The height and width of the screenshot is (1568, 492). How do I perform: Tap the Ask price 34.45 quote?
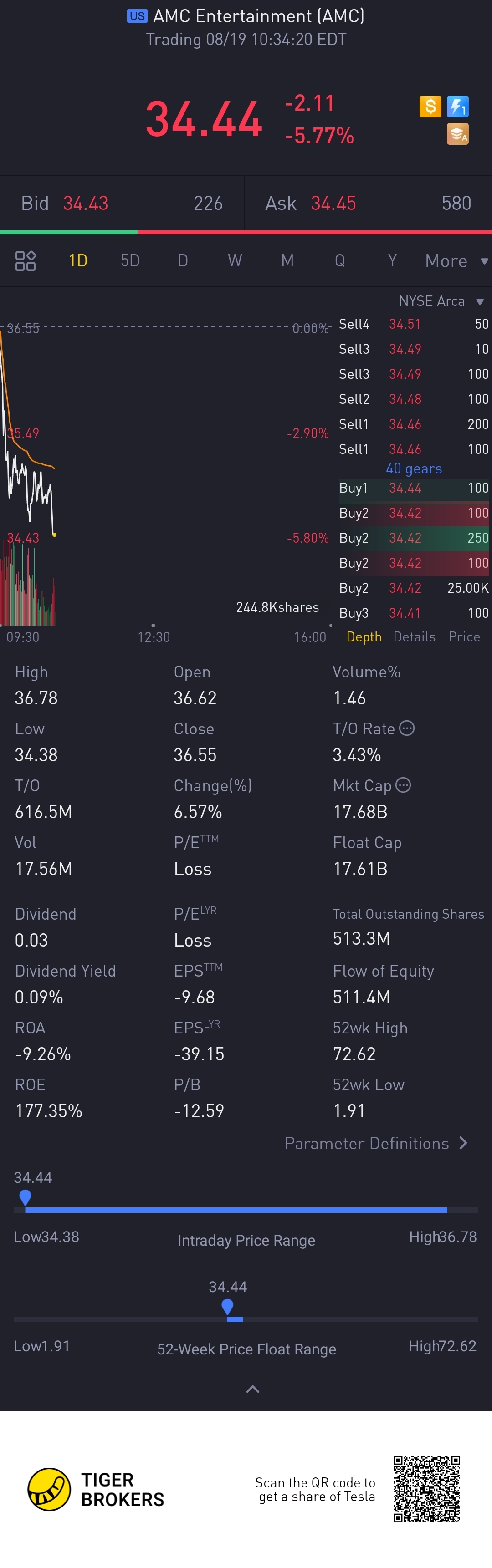pos(333,204)
